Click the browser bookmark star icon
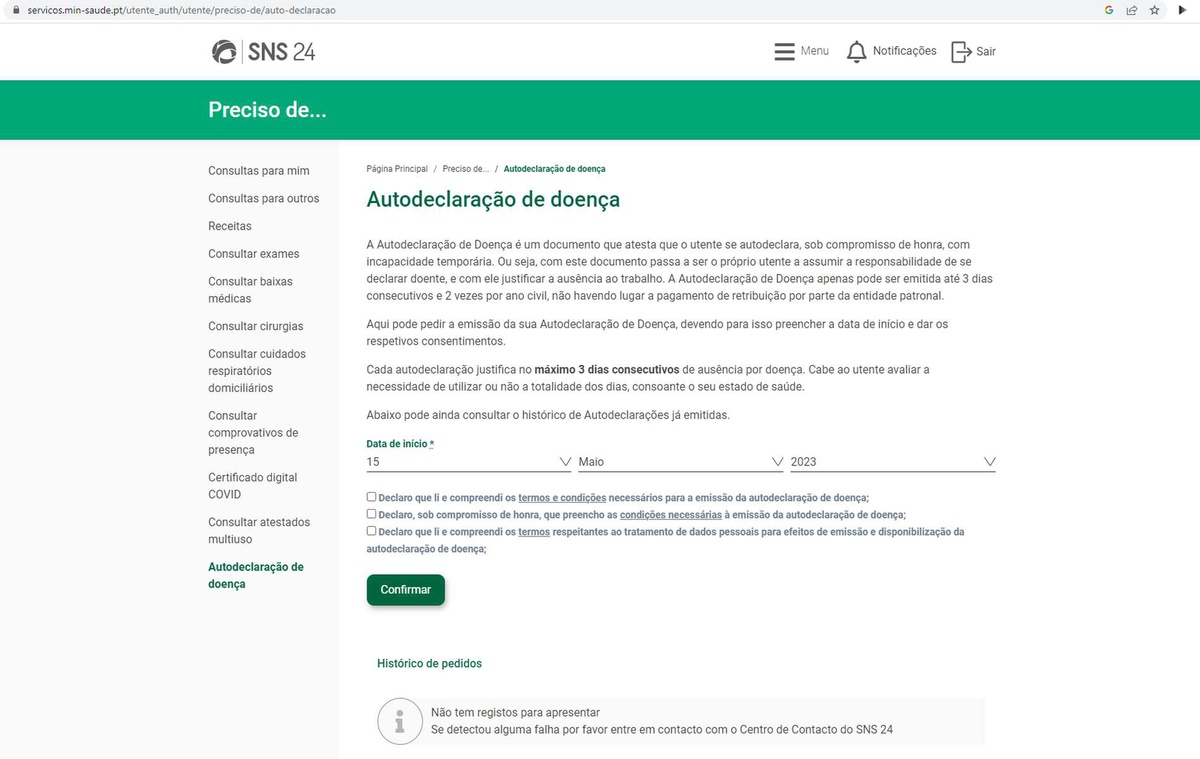This screenshot has width=1200, height=759. [x=1154, y=10]
